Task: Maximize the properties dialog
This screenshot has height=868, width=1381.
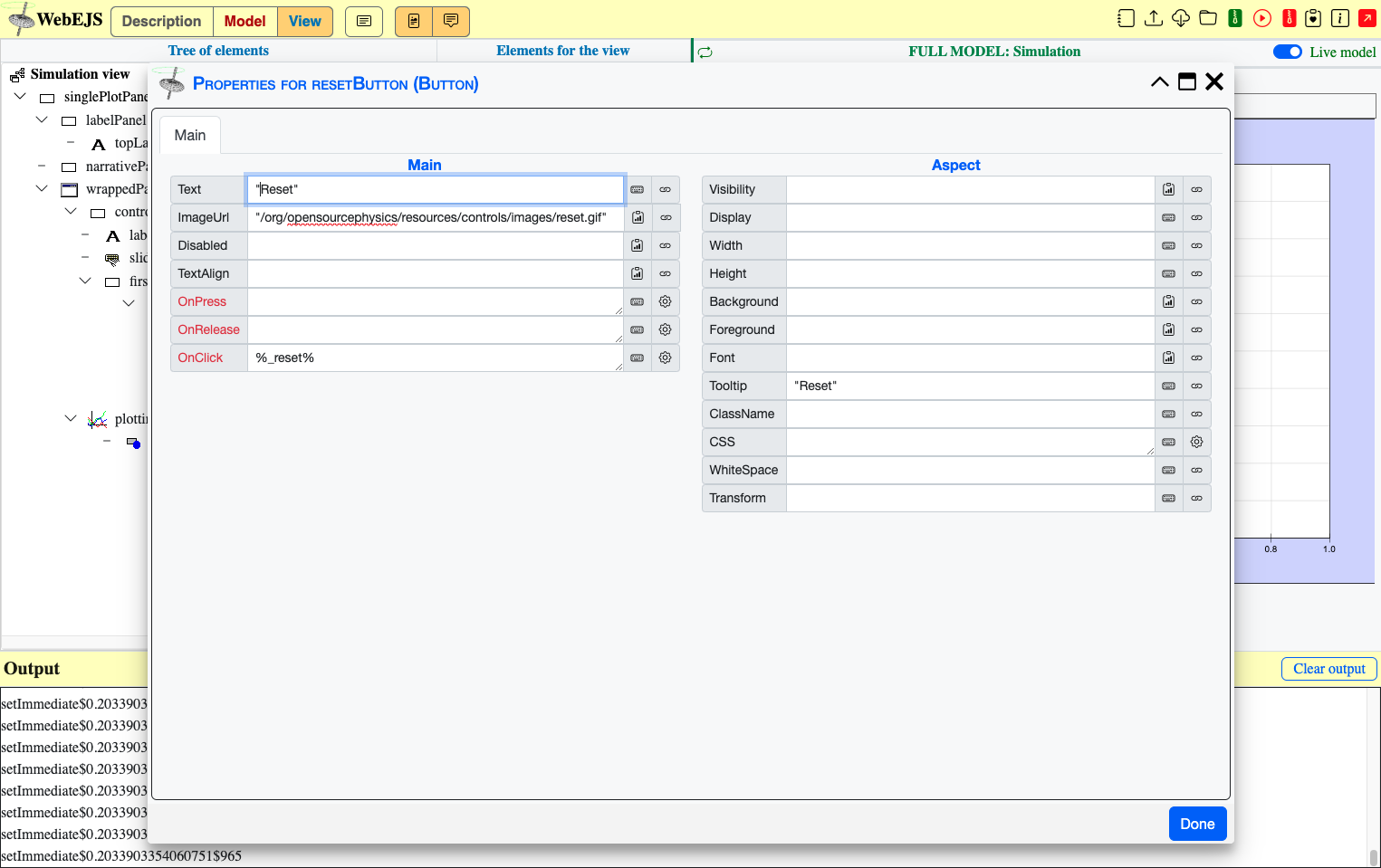Action: tap(1187, 82)
